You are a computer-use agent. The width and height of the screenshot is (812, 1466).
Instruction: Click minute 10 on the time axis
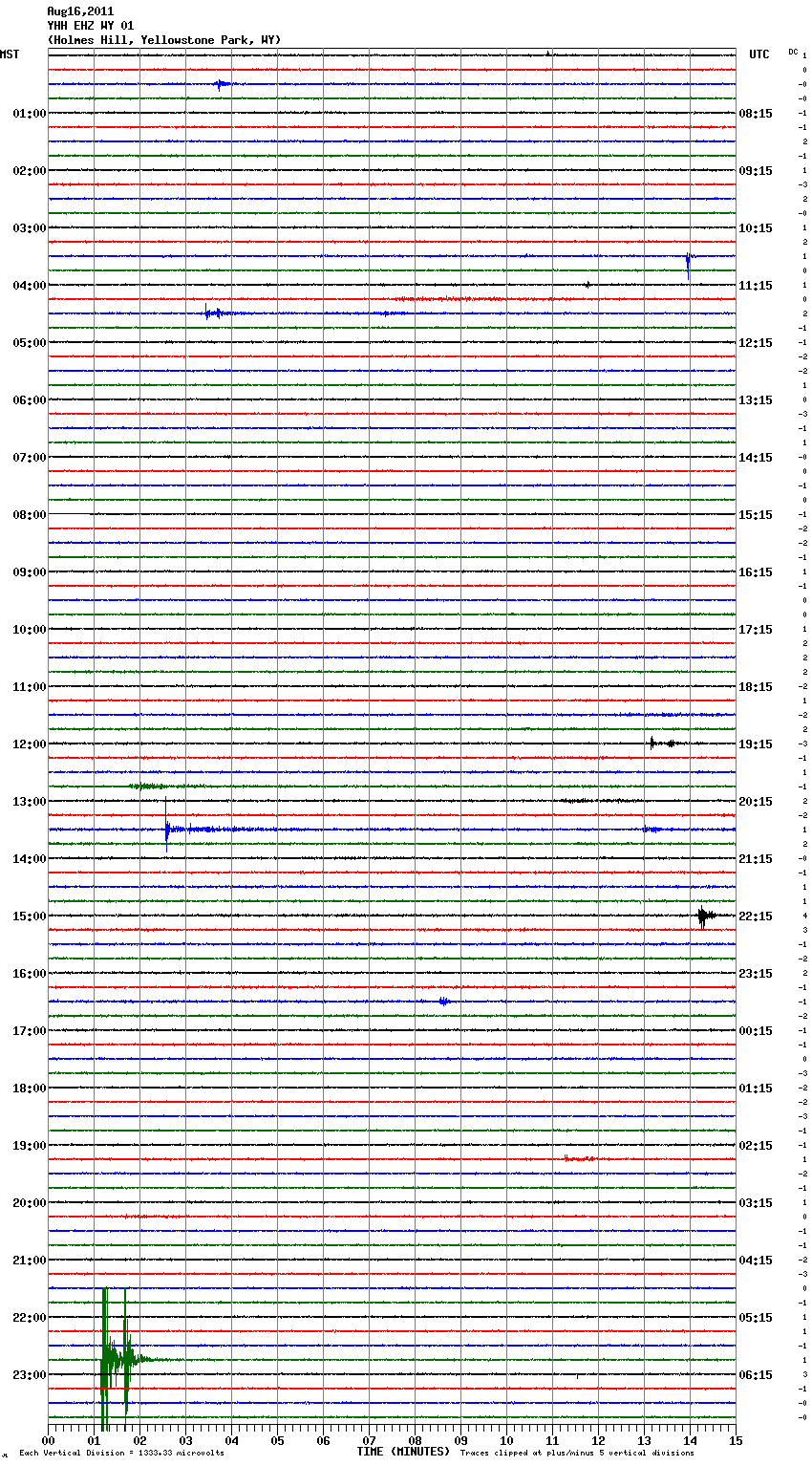pos(506,1440)
